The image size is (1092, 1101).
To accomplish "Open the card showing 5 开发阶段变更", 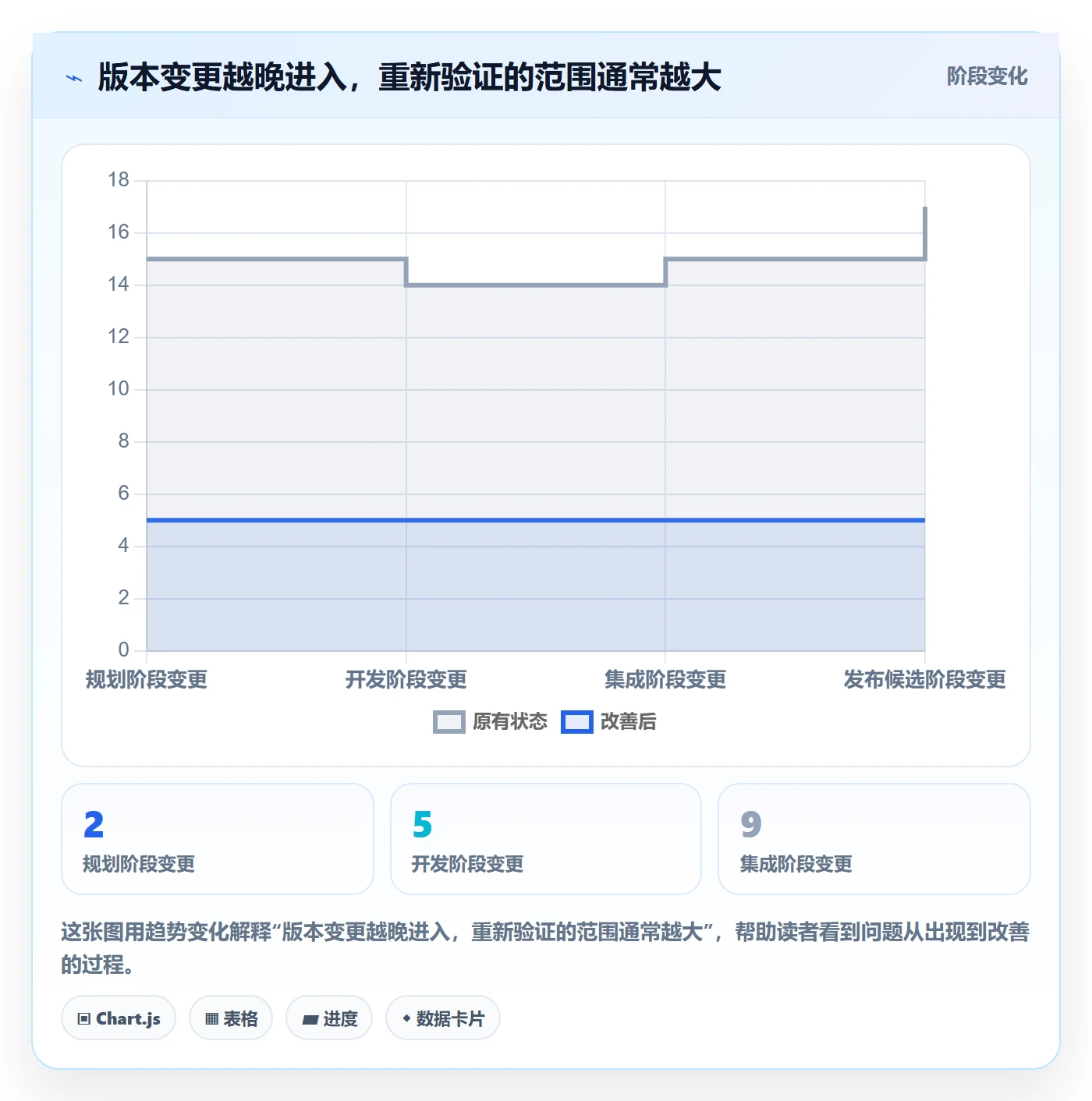I will pos(546,839).
